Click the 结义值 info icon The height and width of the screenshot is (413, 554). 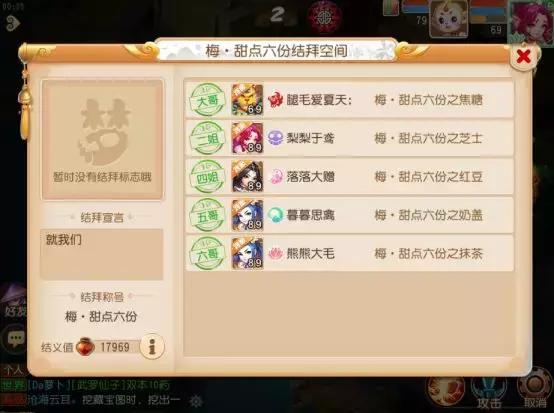click(152, 347)
